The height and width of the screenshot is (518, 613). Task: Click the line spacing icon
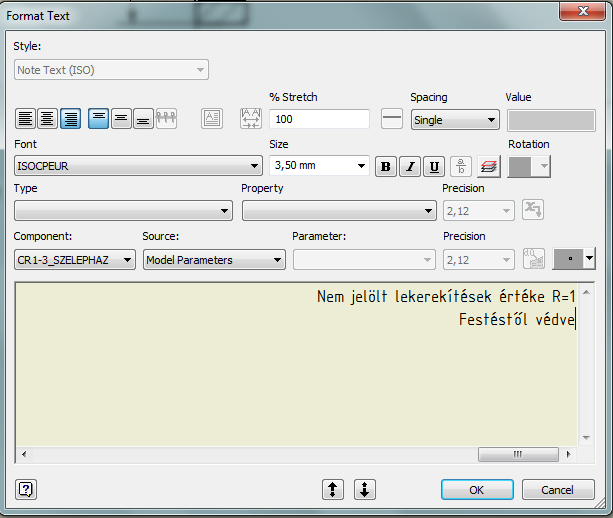point(392,118)
